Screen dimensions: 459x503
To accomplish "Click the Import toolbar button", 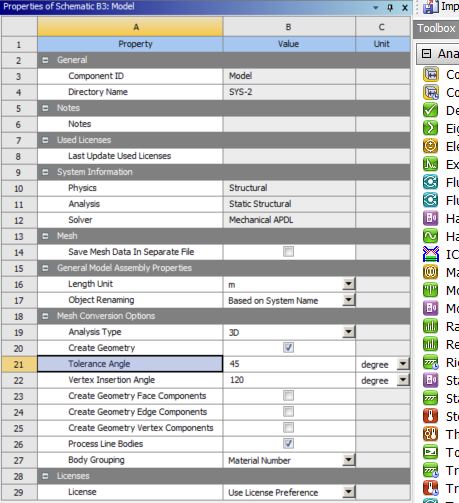I will (x=440, y=7).
